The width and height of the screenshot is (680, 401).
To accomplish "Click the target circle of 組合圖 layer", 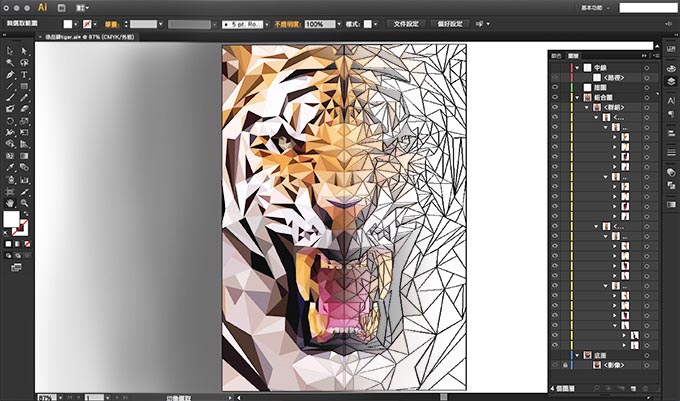I will tap(647, 98).
